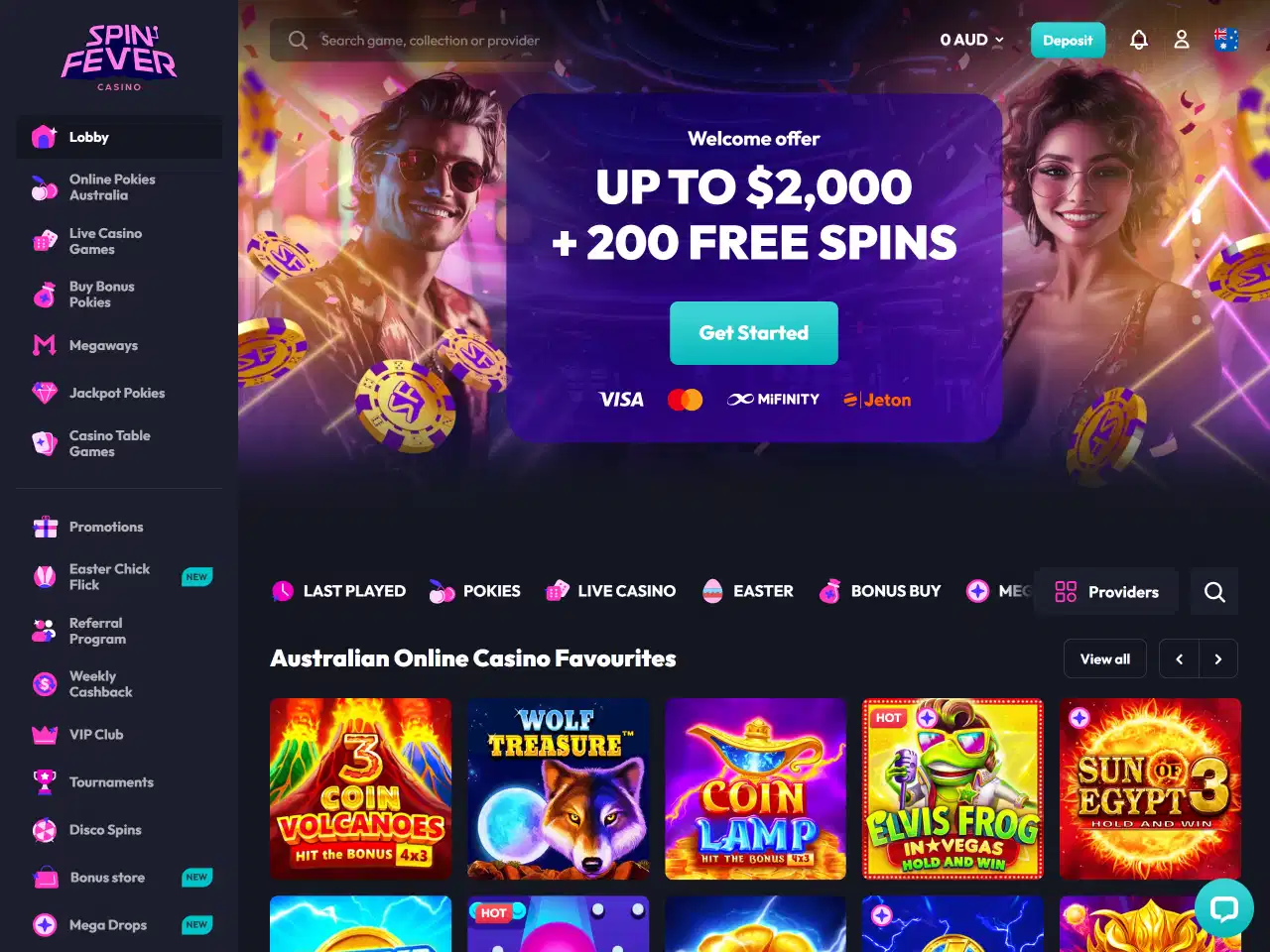Click the game search magnifier beside Providers
1270x952 pixels.
pos(1214,592)
